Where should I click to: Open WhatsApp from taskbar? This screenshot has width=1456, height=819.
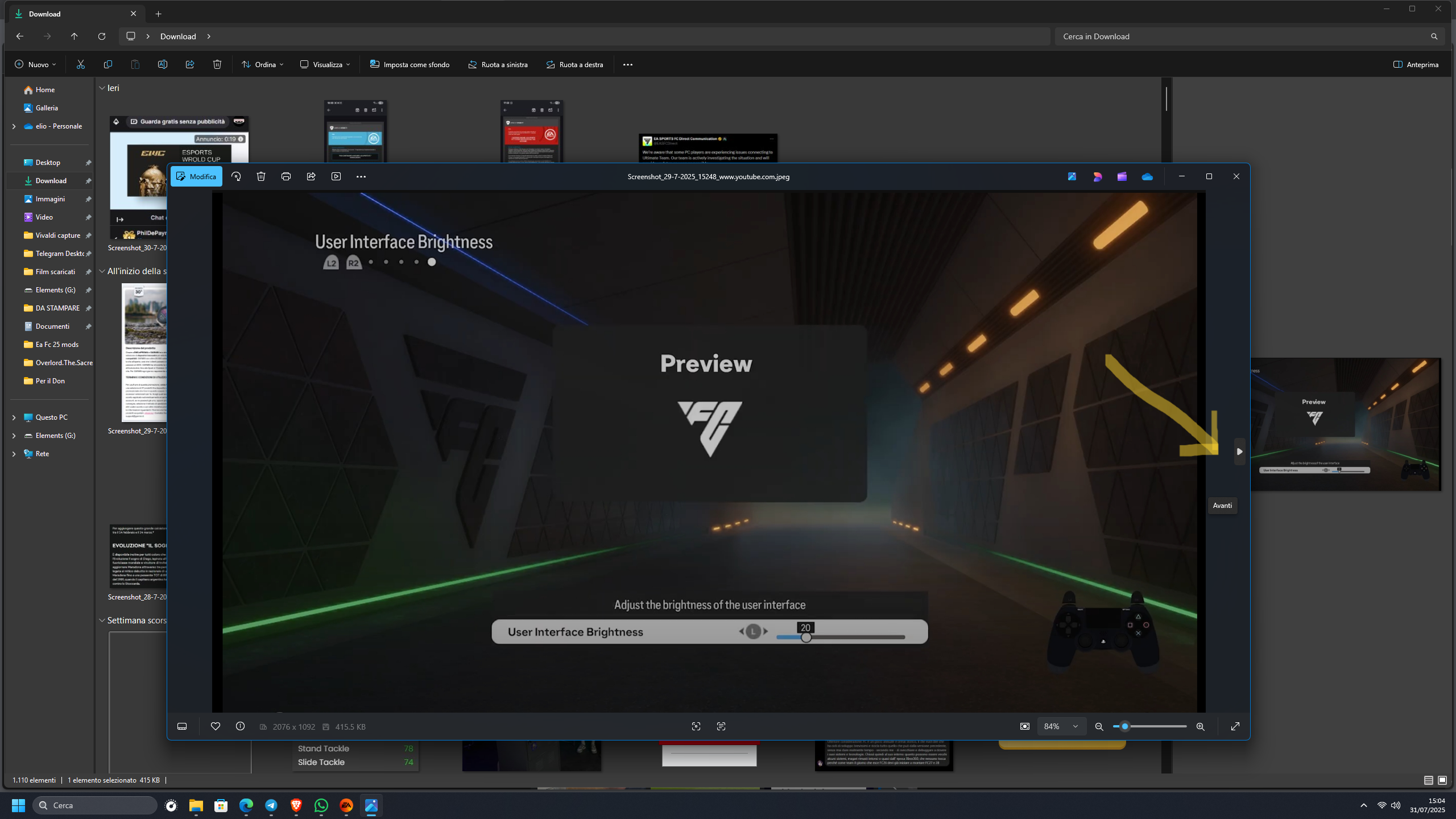321,805
